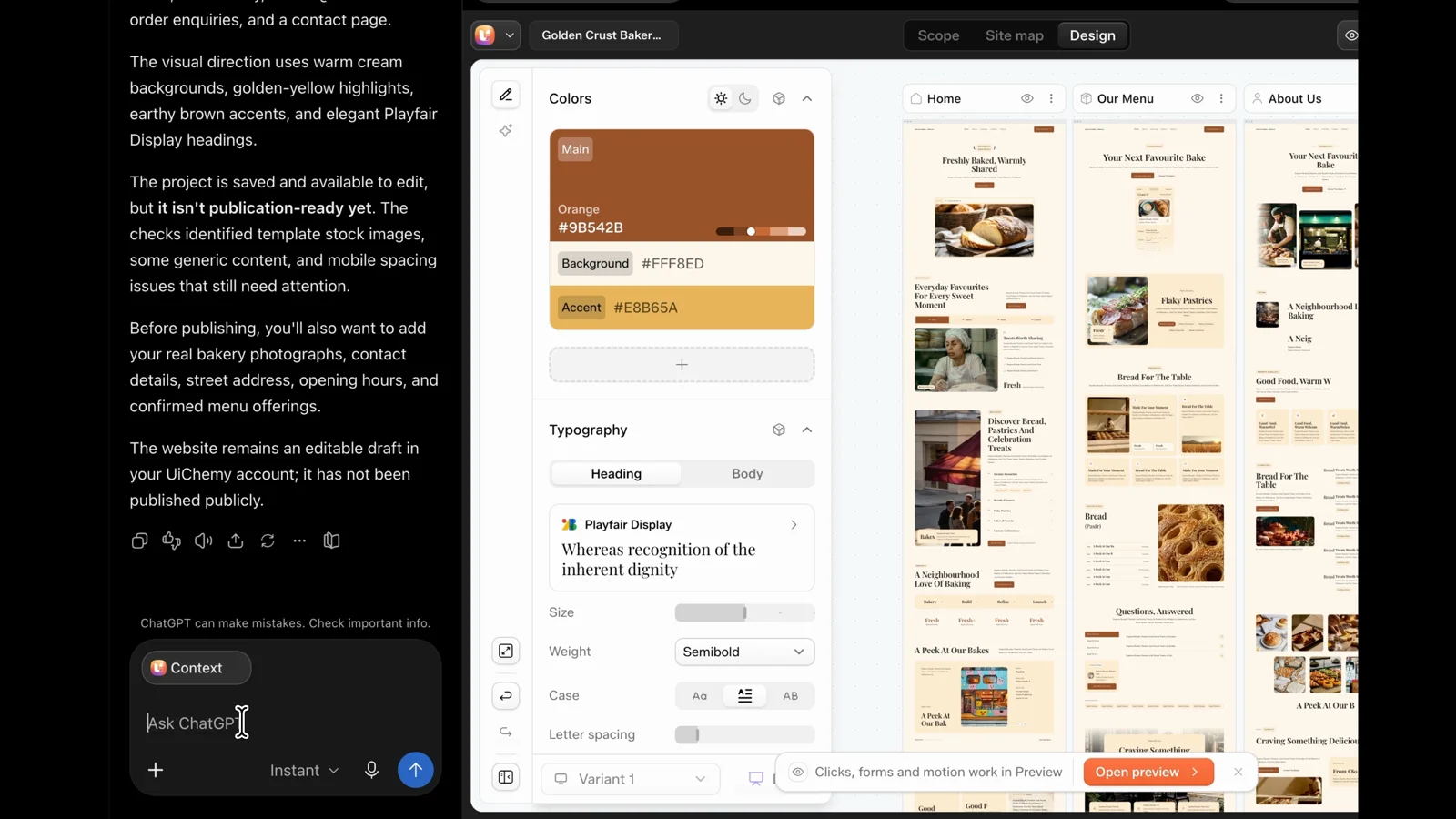The image size is (1456, 819).
Task: Click the Accent #E8B65A color swatch
Action: pos(682,308)
